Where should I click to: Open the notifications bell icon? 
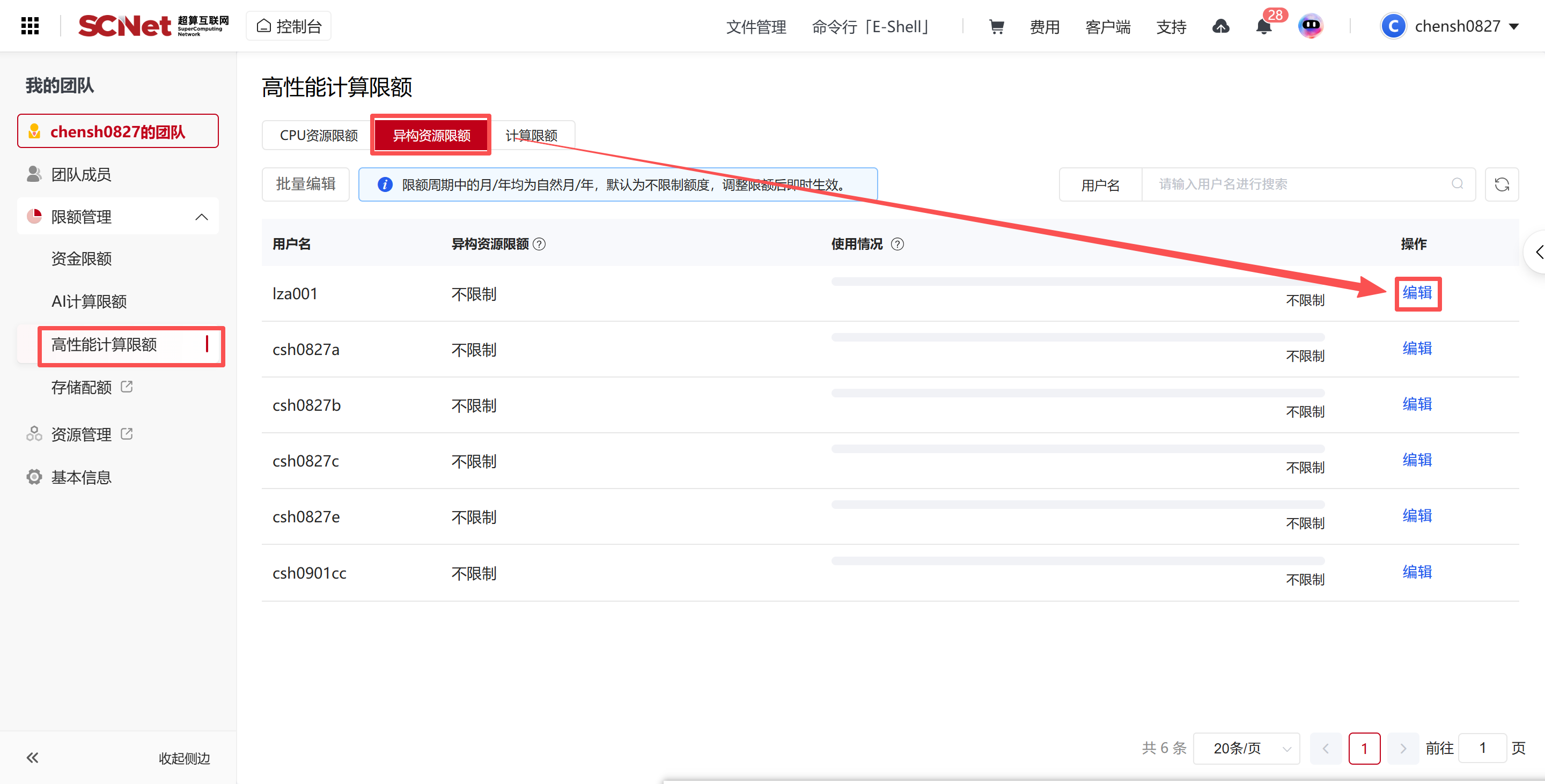pyautogui.click(x=1263, y=27)
